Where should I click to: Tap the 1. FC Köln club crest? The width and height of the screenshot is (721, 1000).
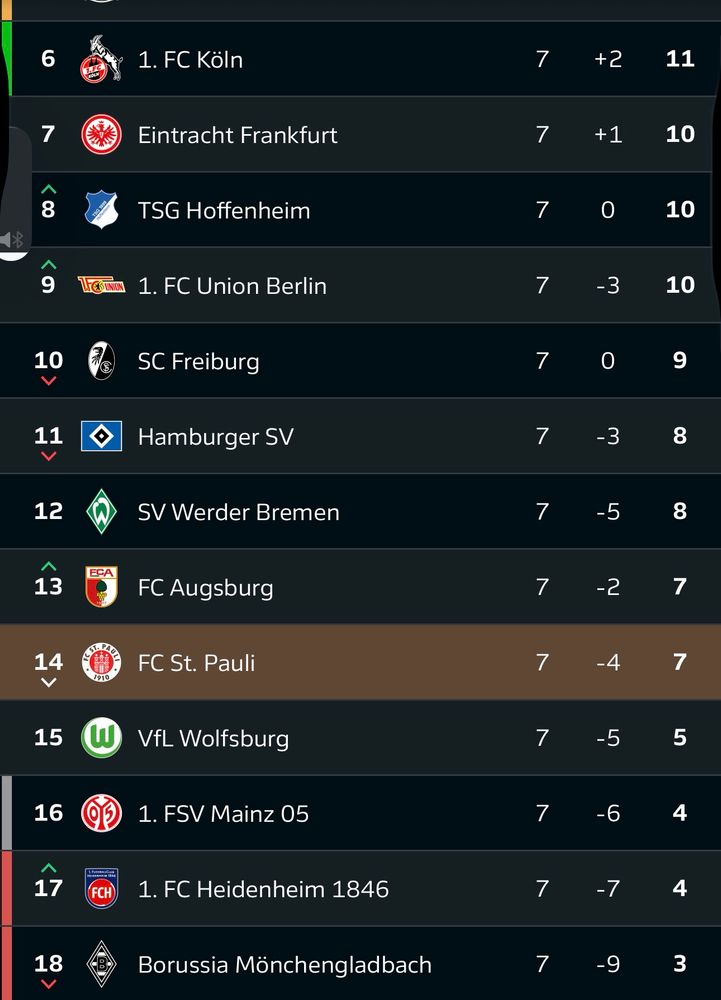(x=101, y=59)
